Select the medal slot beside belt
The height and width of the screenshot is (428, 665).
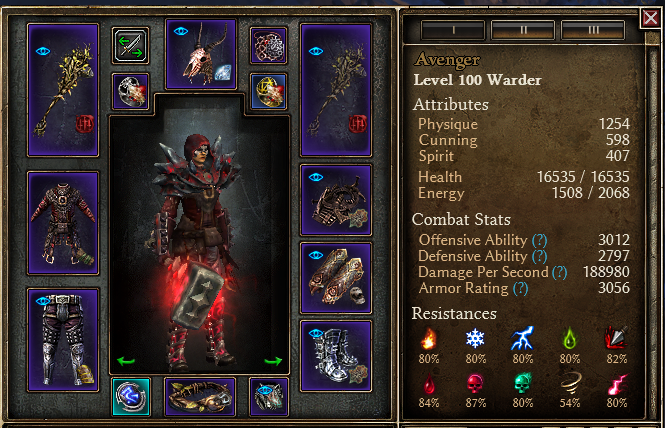click(x=269, y=397)
